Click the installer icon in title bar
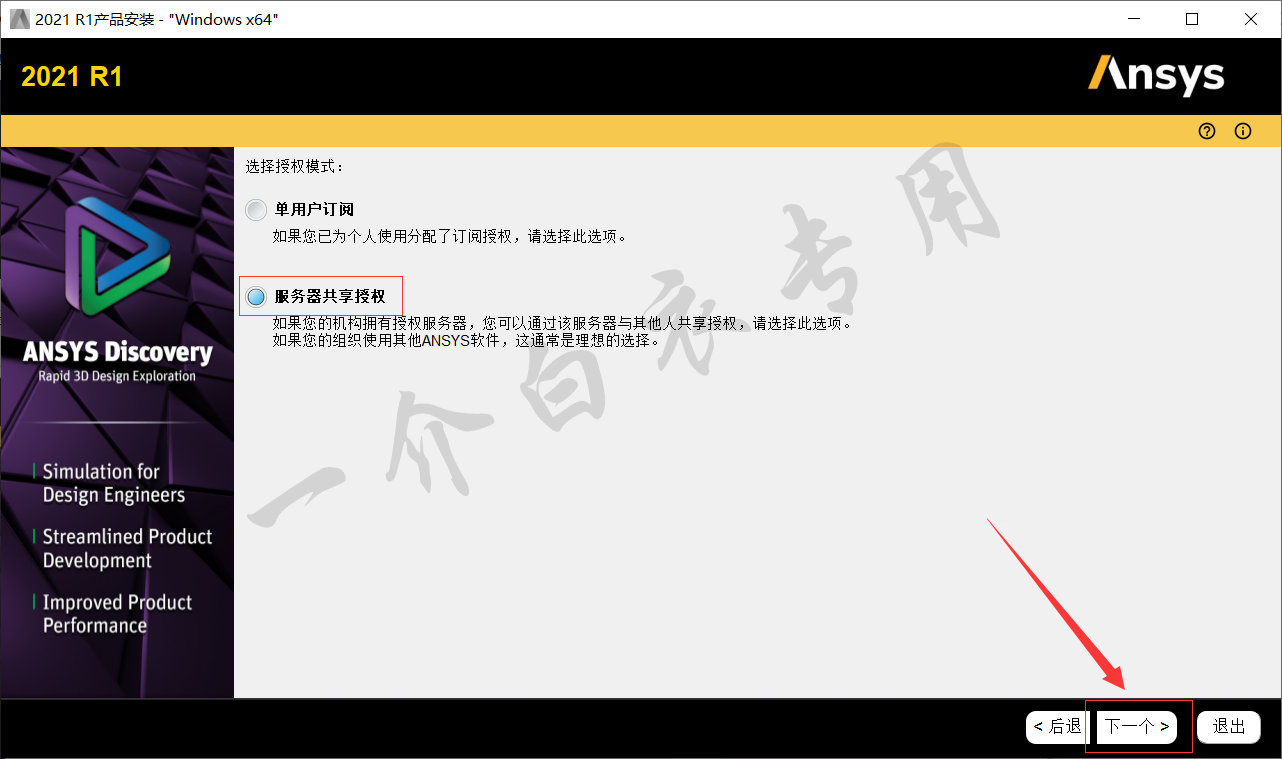This screenshot has width=1282, height=759. point(19,19)
